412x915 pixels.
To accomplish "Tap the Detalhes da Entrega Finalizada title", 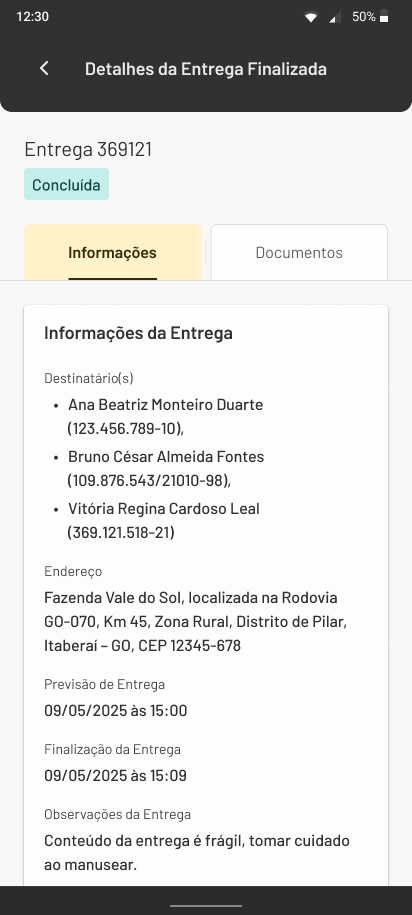I will tap(205, 69).
